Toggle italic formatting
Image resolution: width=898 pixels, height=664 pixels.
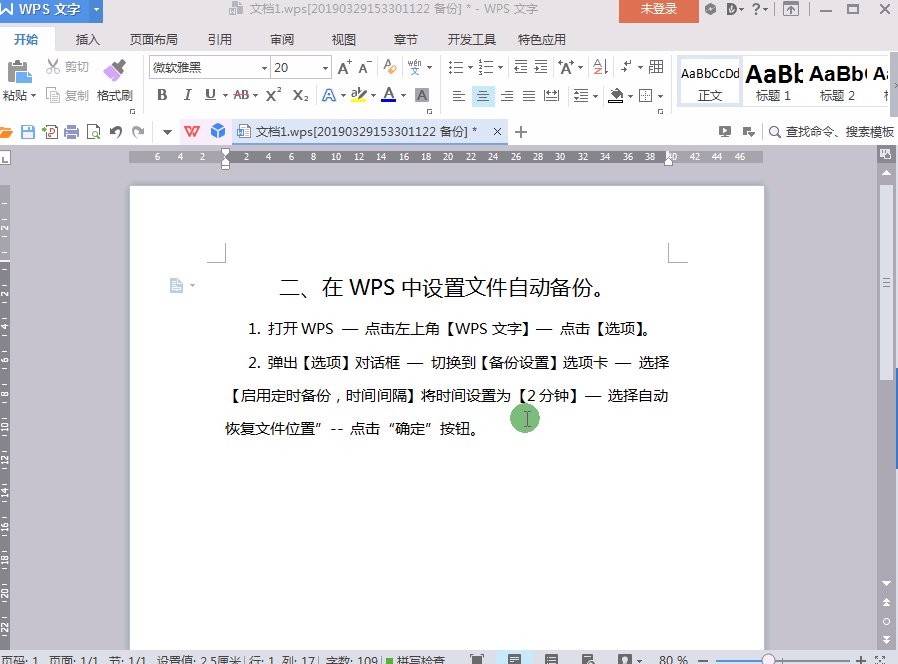click(188, 94)
